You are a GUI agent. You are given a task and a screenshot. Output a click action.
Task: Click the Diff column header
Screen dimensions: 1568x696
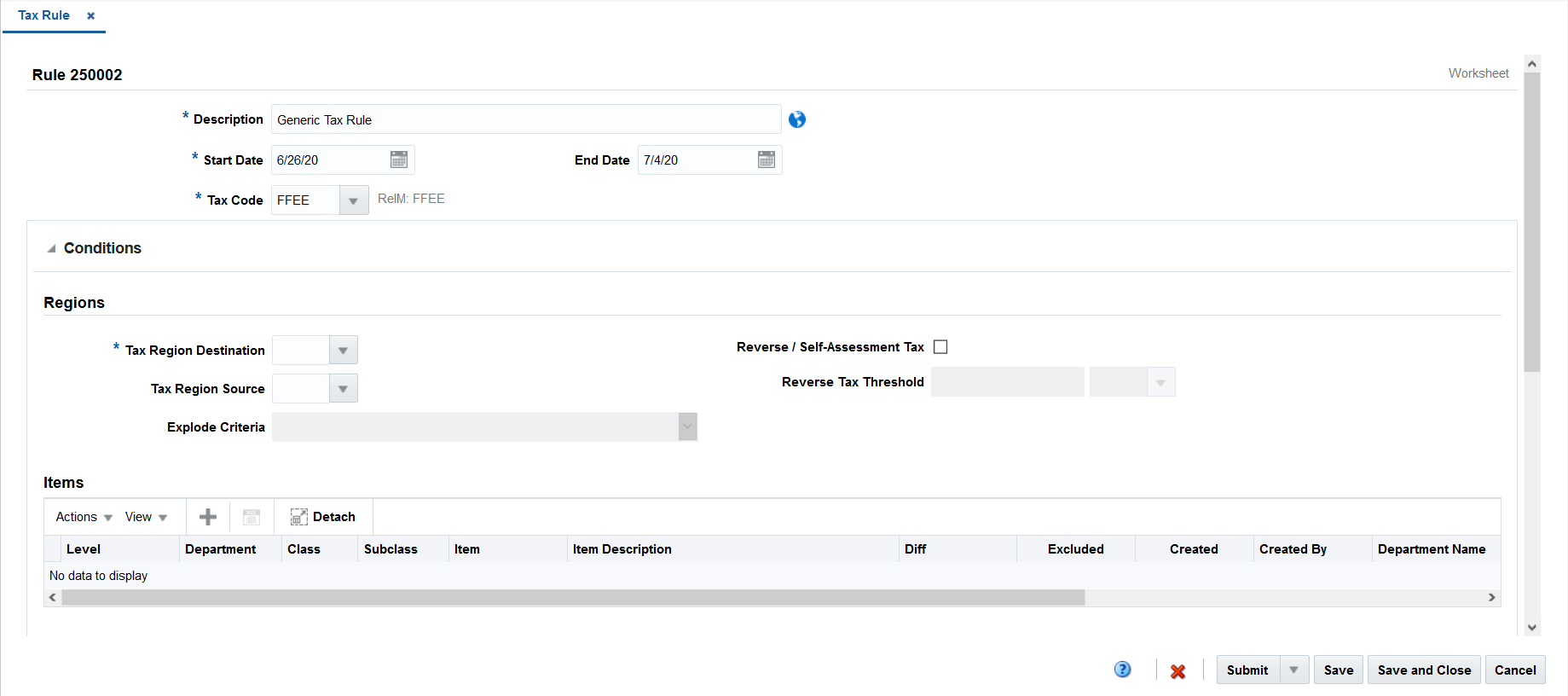click(x=958, y=549)
